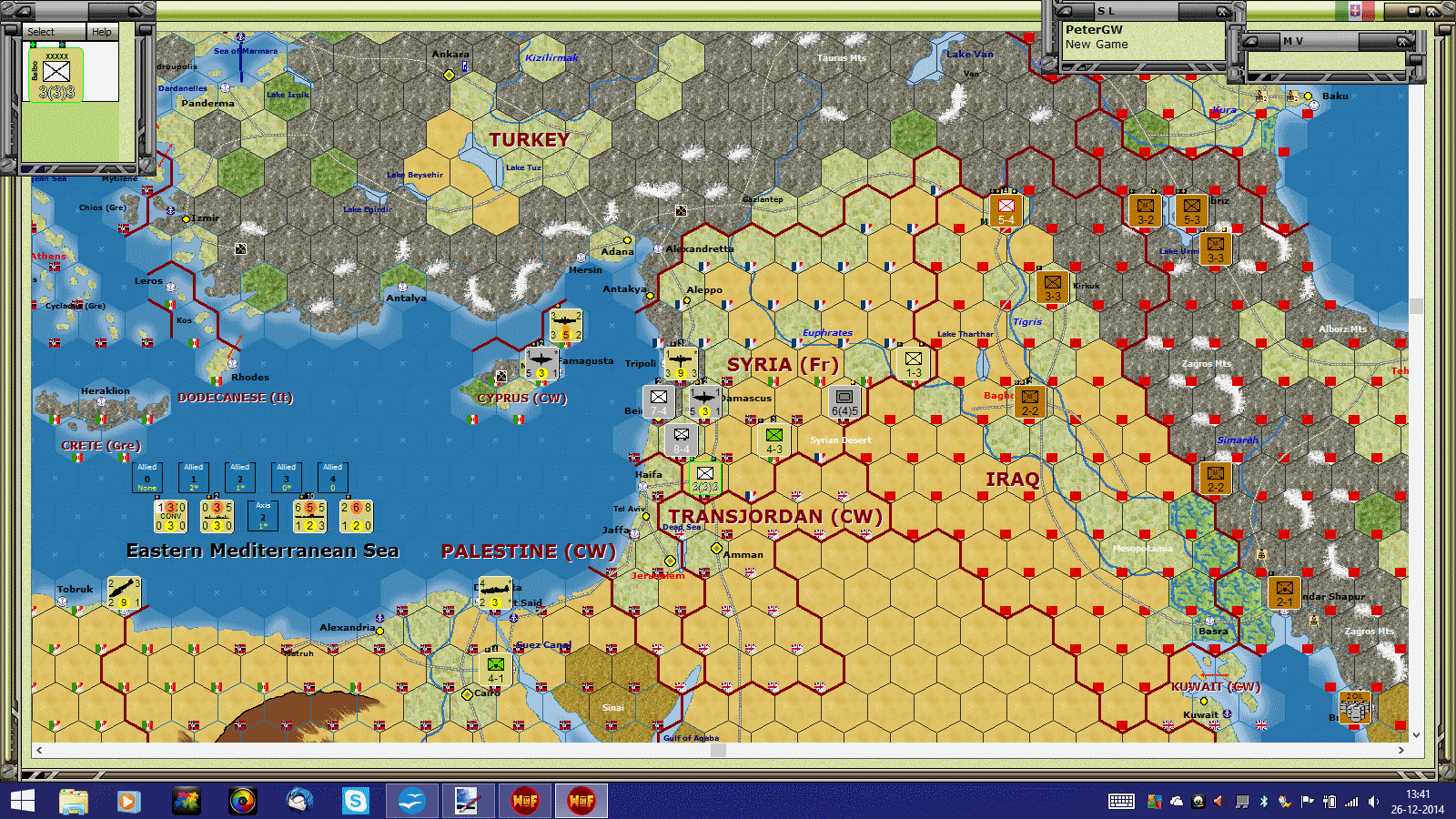The width and height of the screenshot is (1456, 819).
Task: Select the 1-3 infantry unit on Euphrates
Action: [x=913, y=363]
